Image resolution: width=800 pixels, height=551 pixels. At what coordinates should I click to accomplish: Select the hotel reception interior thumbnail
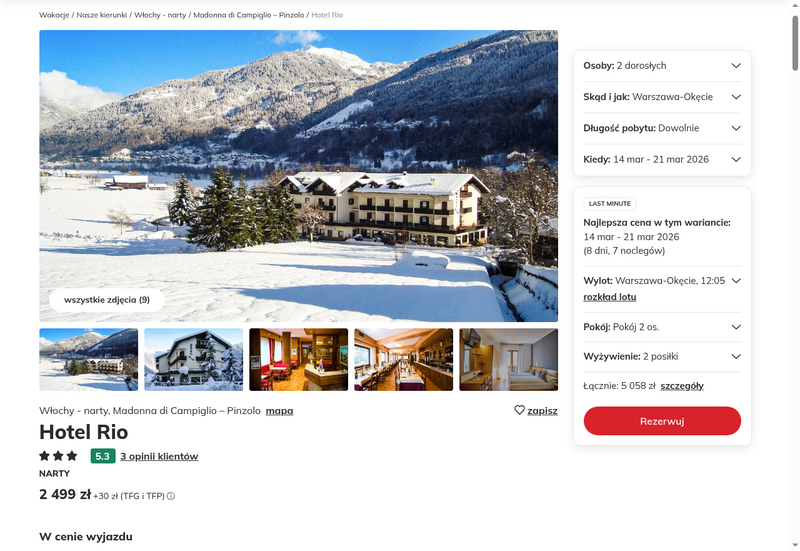(298, 360)
